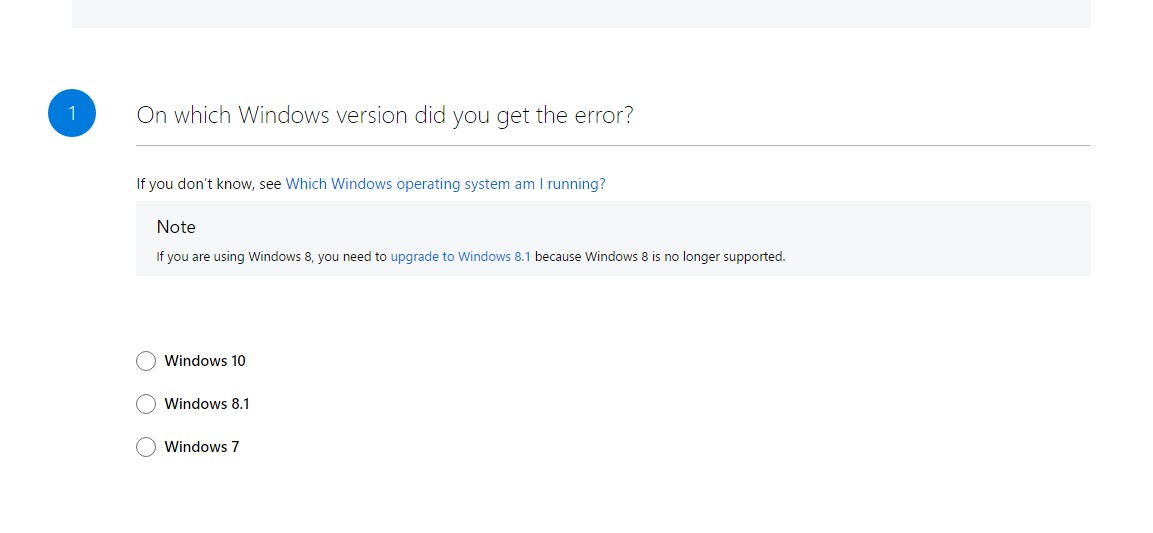Click the 'Windows 7' option label text
The height and width of the screenshot is (533, 1153).
pyautogui.click(x=201, y=447)
